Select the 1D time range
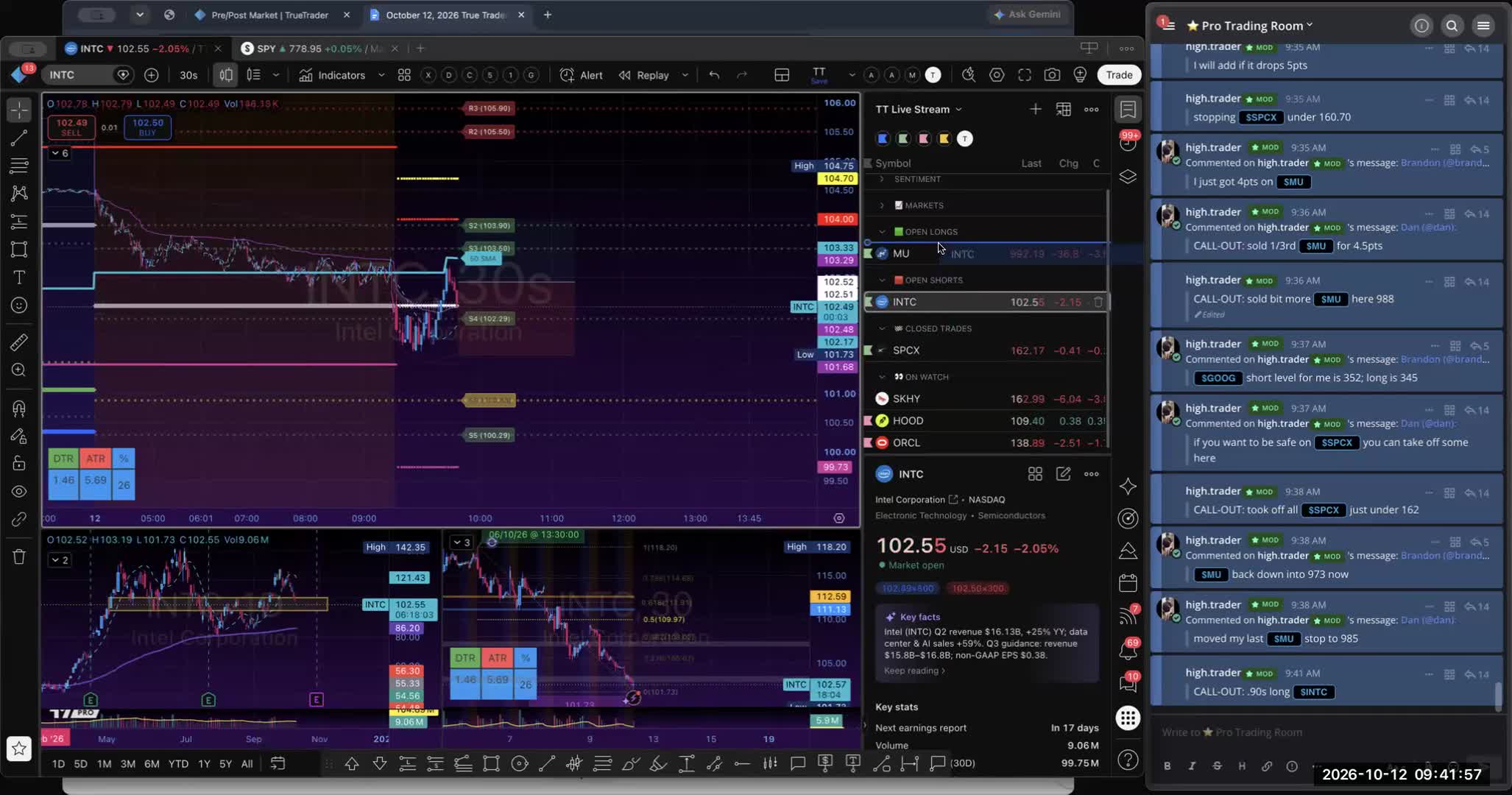Viewport: 1512px width, 795px height. pos(58,764)
